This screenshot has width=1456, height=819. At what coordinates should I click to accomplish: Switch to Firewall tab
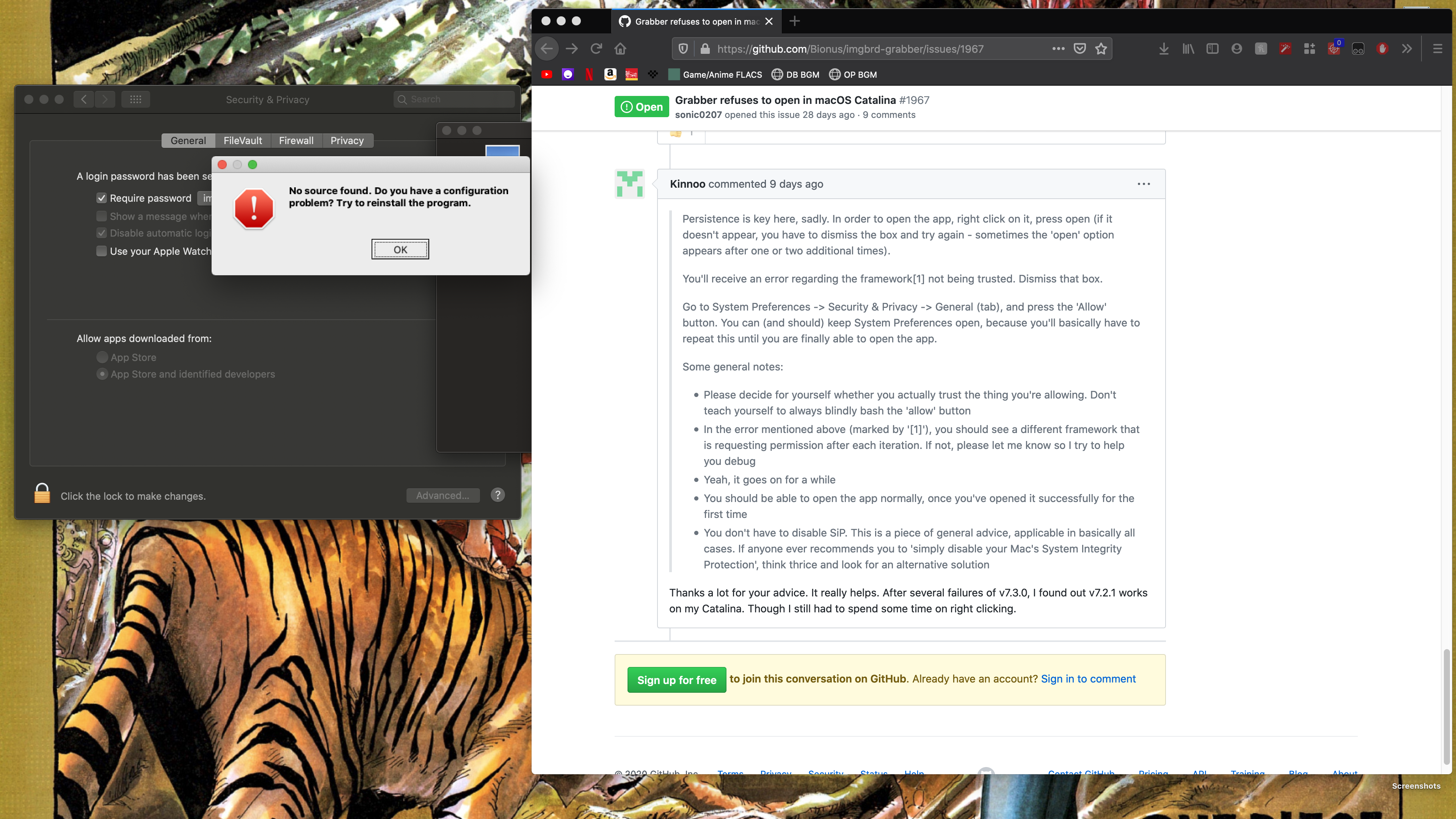click(x=296, y=141)
